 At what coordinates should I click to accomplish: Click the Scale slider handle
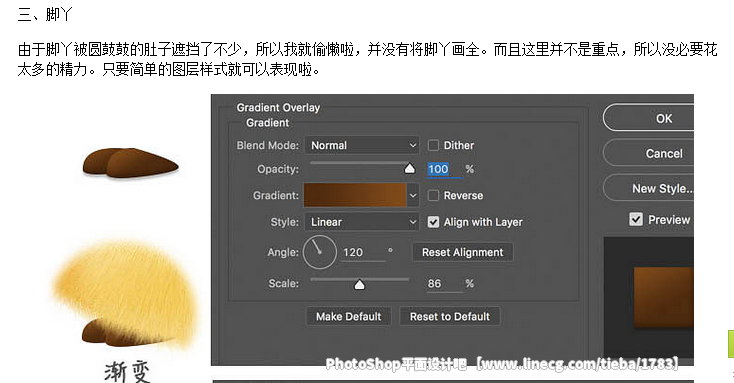coord(359,284)
